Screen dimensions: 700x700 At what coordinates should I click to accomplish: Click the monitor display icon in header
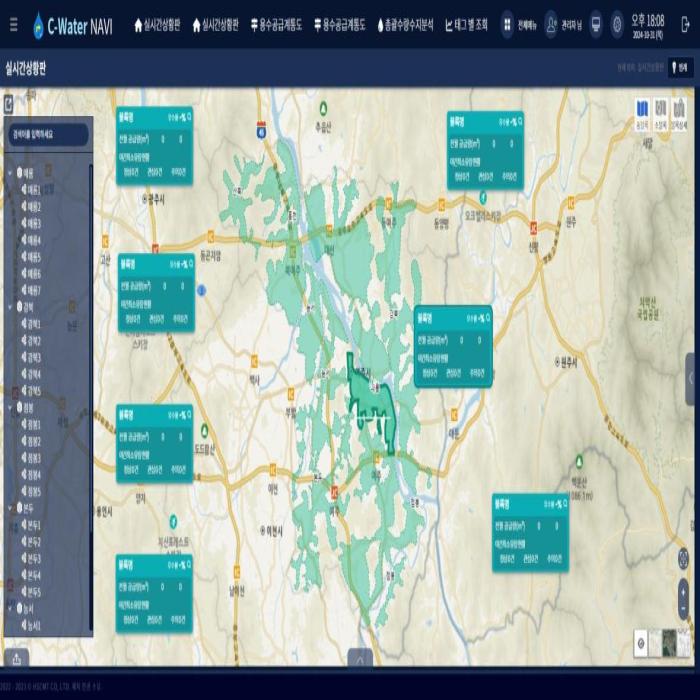596,25
